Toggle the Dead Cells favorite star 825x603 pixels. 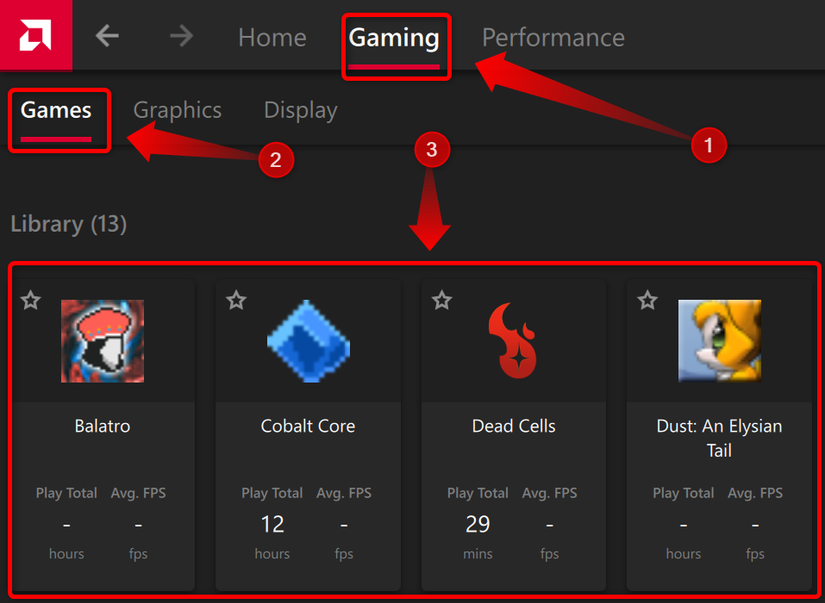coord(442,300)
